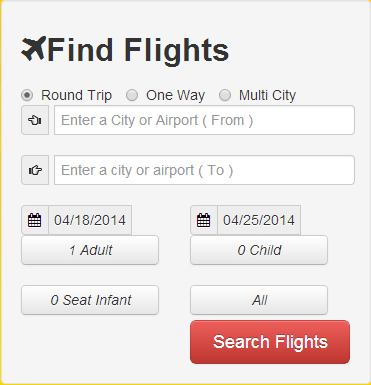Image resolution: width=371 pixels, height=385 pixels.
Task: Click the left-pointing hand icon for From
Action: (x=35, y=120)
